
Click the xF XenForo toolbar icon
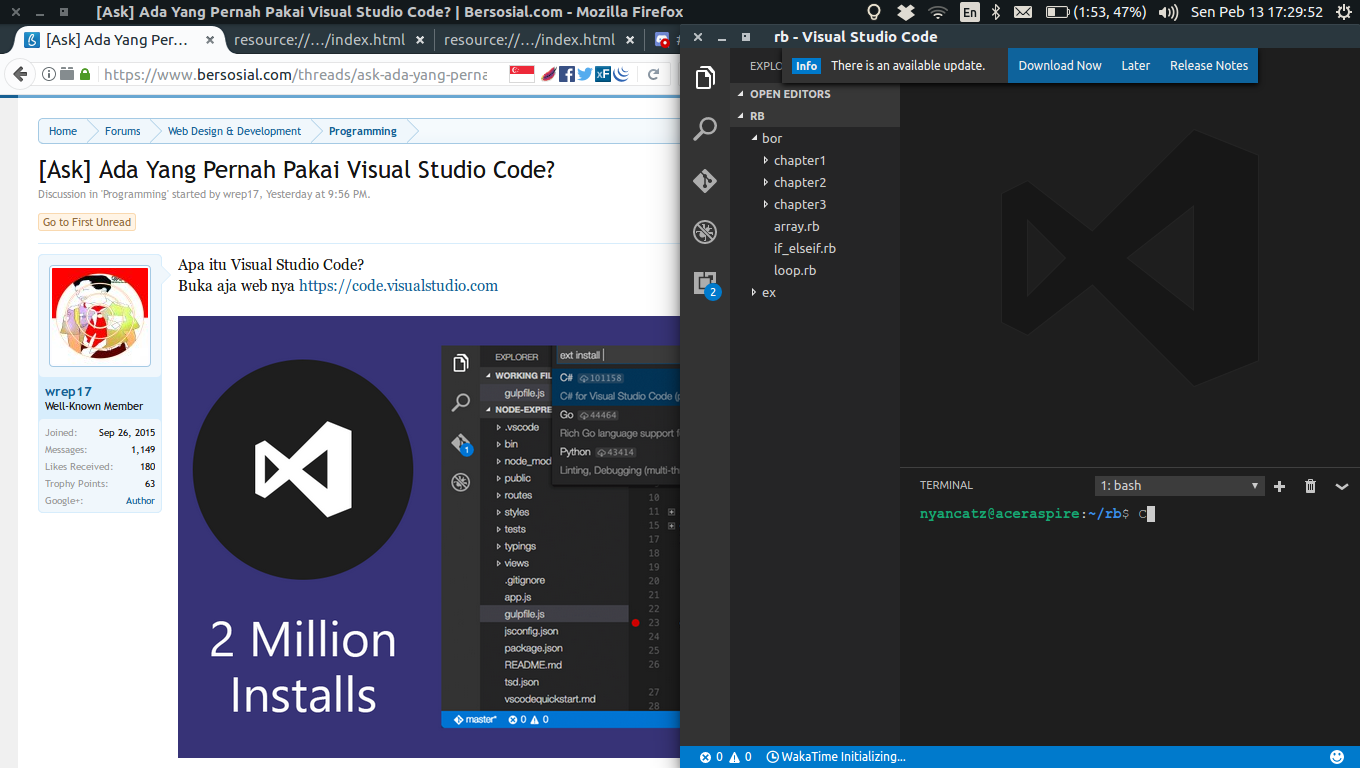602,75
